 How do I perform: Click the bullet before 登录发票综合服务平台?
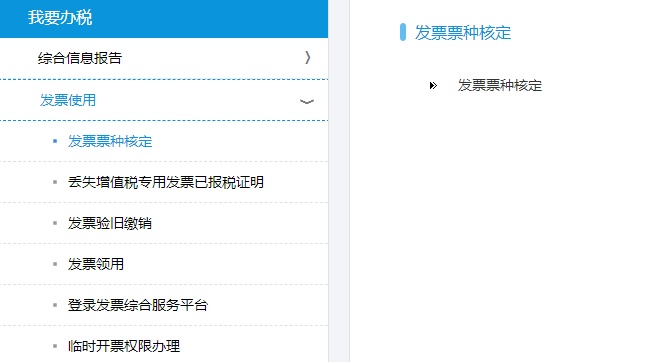pos(55,305)
